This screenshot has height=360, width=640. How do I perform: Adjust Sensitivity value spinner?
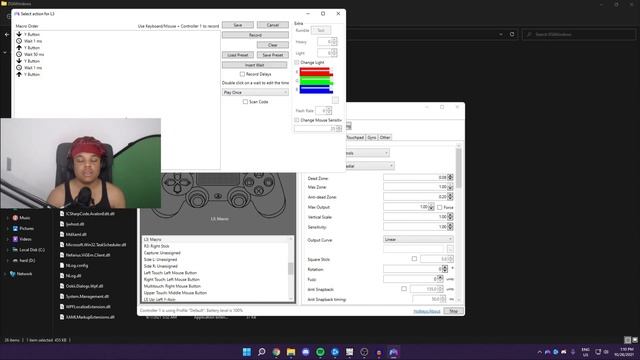pyautogui.click(x=450, y=227)
